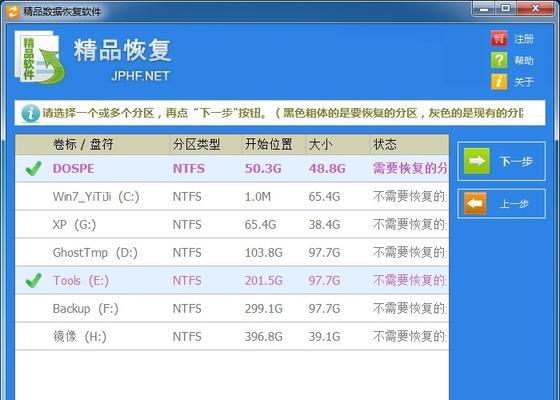Click the orange 关于 info icon
This screenshot has height=400, width=560.
[499, 82]
